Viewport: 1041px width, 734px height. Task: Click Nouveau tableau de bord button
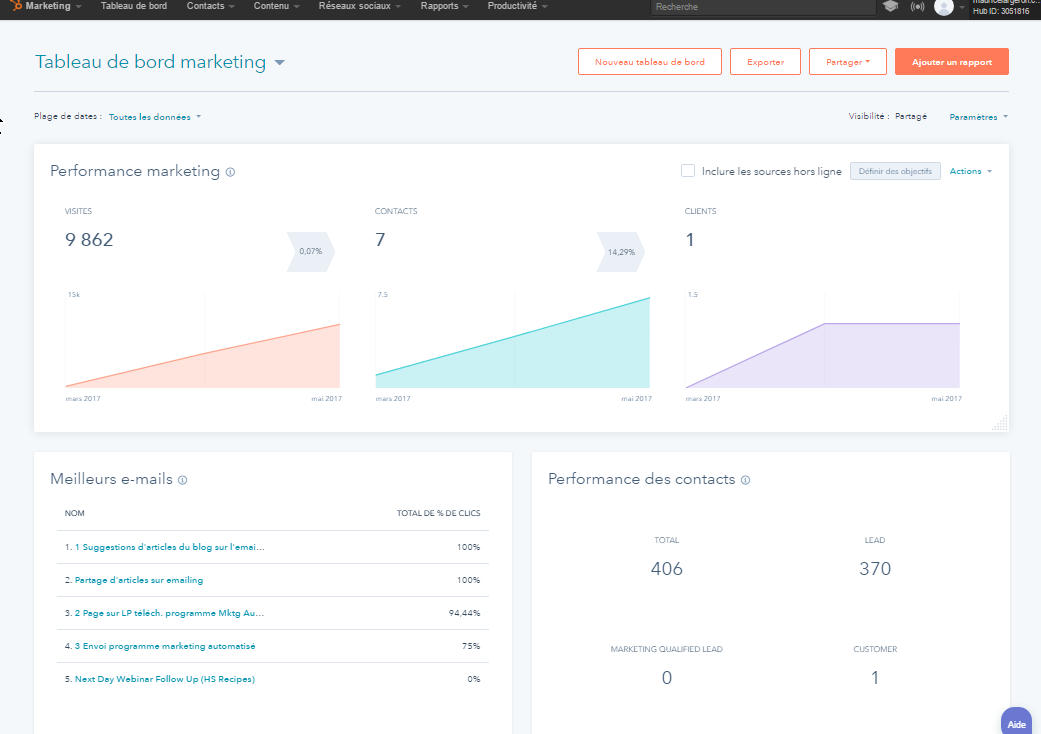650,62
